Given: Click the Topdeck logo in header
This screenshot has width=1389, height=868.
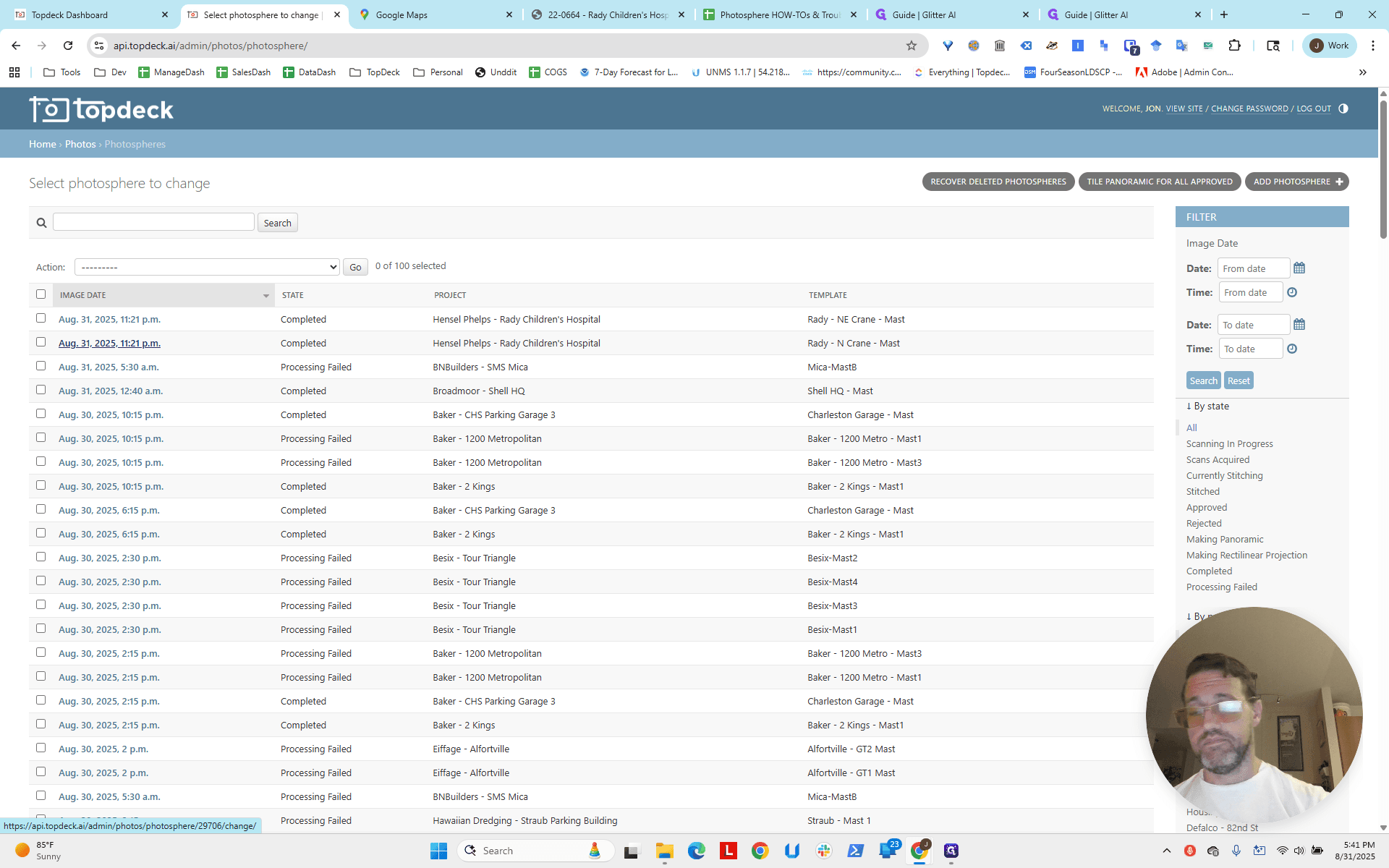Looking at the screenshot, I should coord(101,109).
